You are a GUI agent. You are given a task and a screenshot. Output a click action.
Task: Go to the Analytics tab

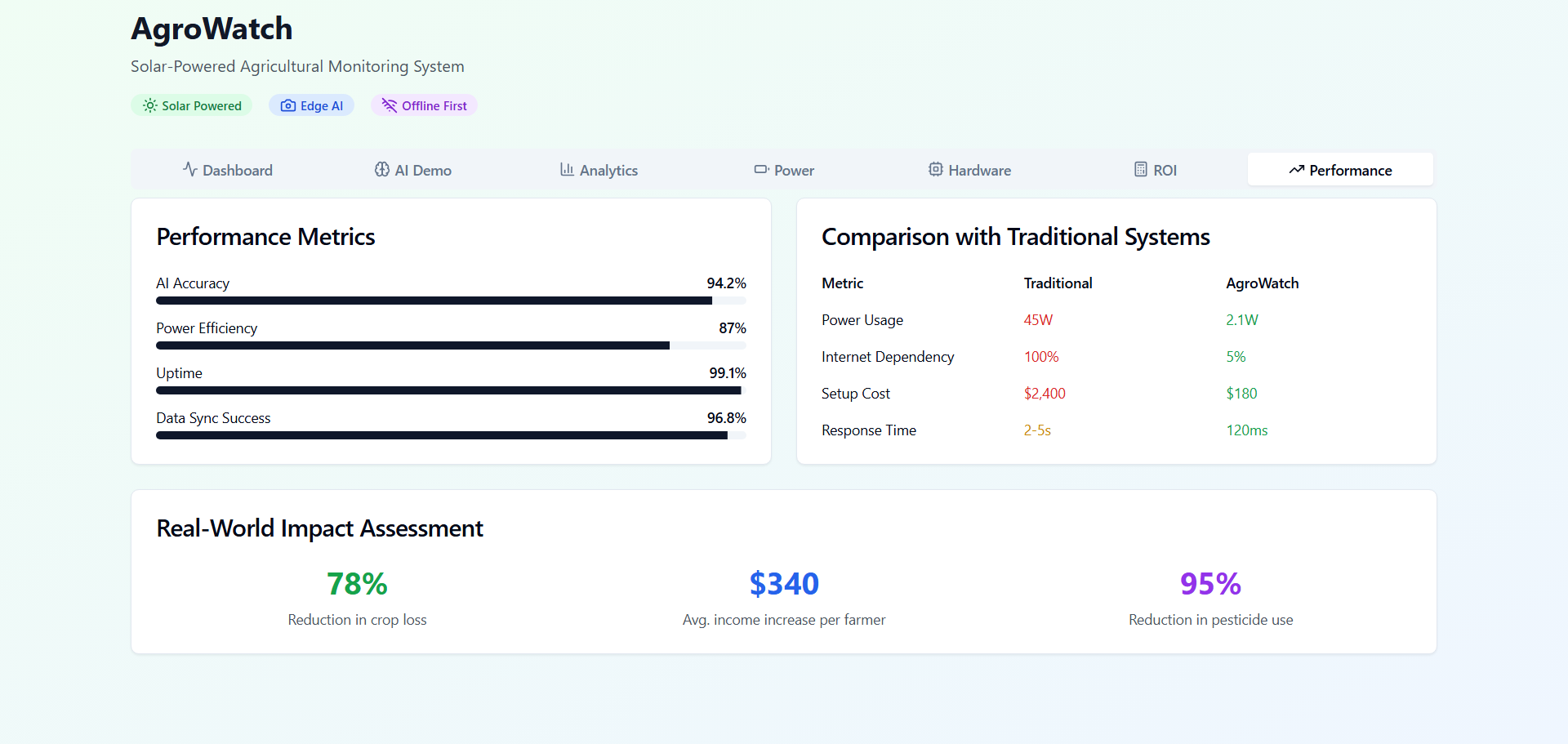pos(598,170)
